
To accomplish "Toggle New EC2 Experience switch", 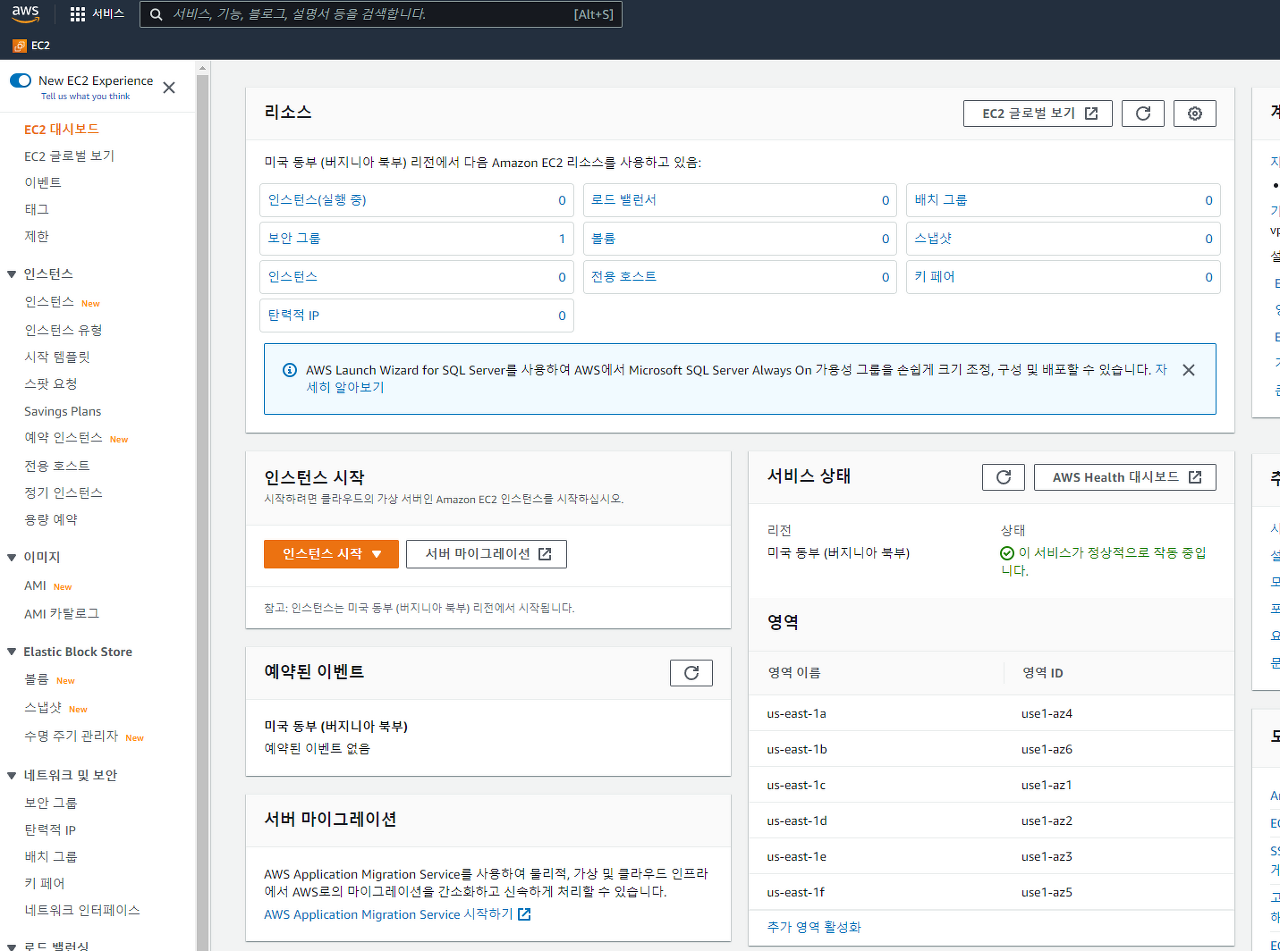I will click(x=21, y=80).
